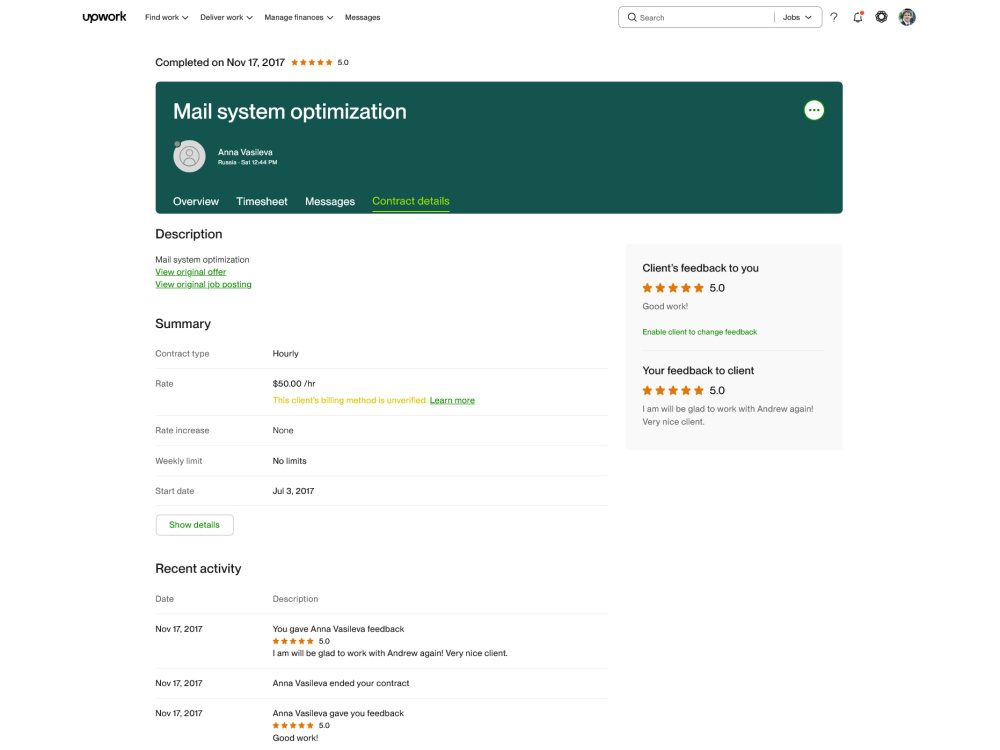
Task: Click the Show details button
Action: coord(195,525)
